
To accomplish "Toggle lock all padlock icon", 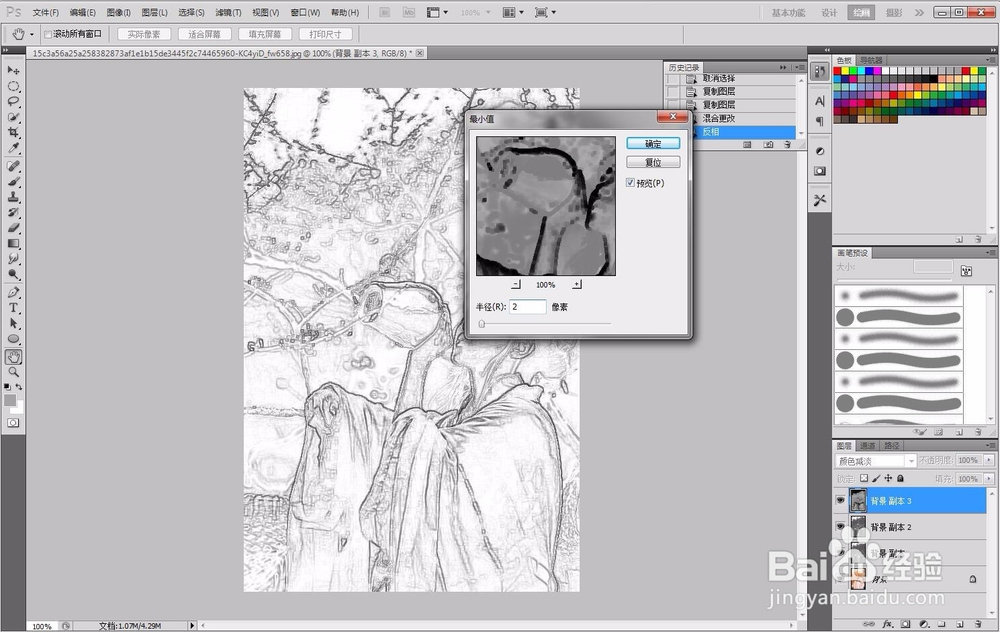I will (900, 478).
